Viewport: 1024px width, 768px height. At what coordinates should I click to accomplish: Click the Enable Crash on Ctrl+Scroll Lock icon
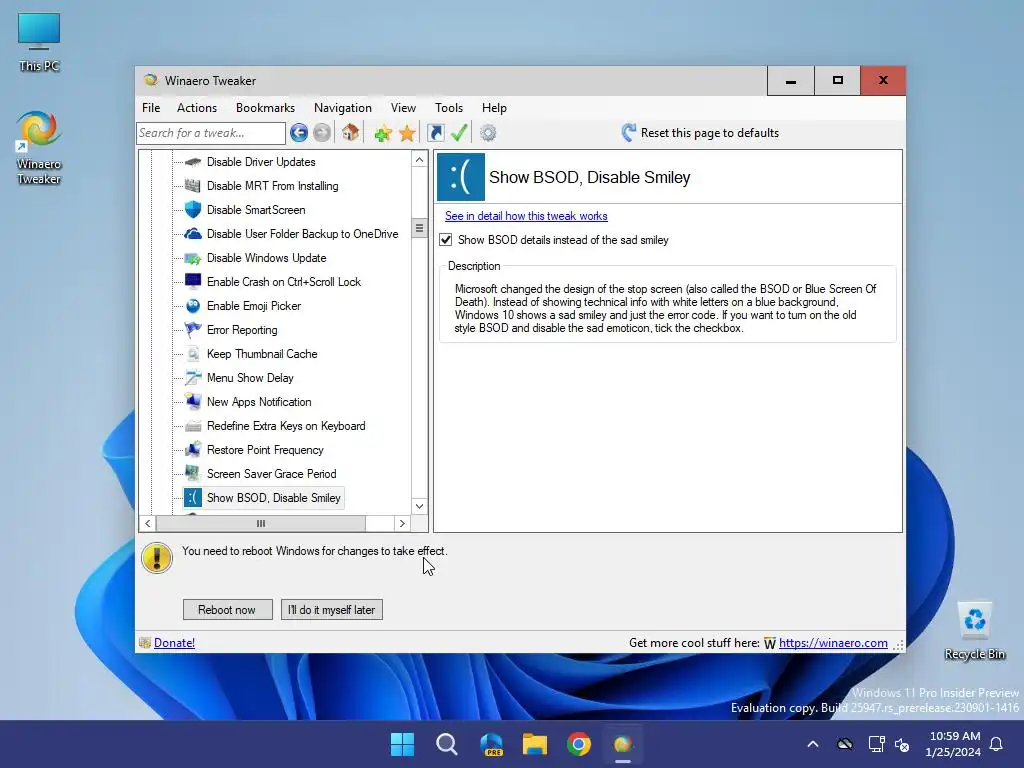[193, 281]
